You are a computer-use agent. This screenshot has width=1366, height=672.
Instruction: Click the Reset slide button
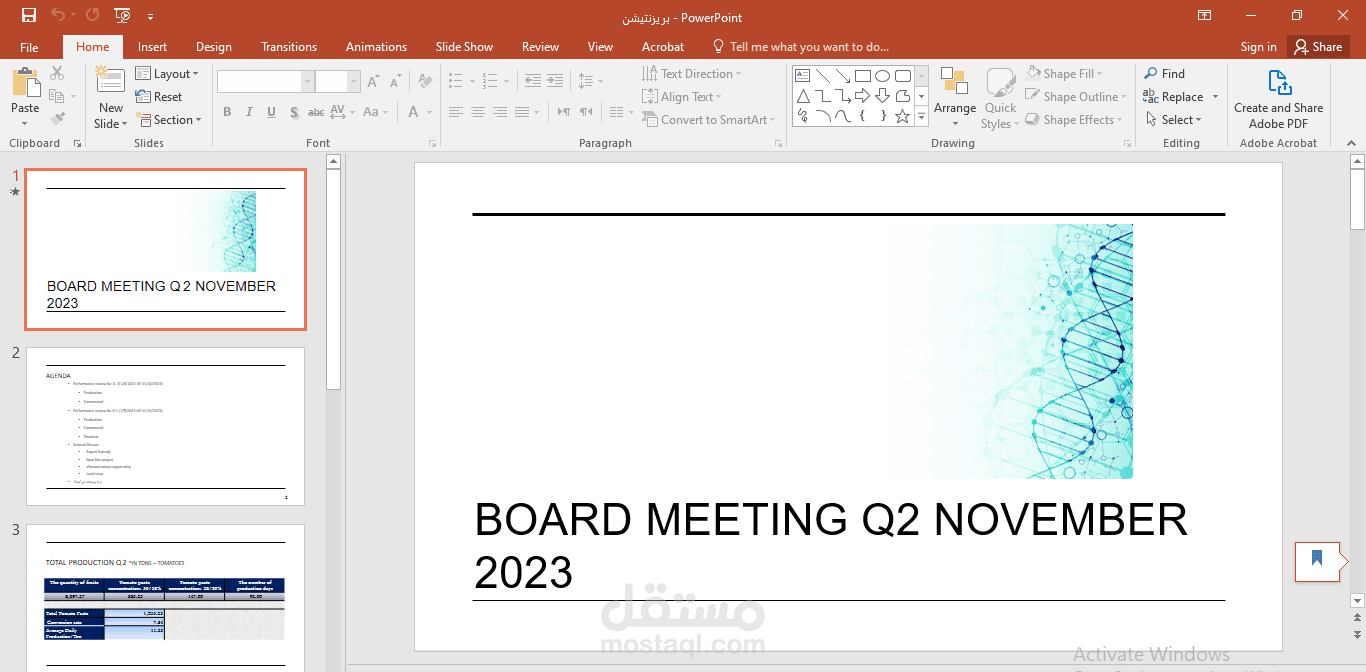[159, 97]
